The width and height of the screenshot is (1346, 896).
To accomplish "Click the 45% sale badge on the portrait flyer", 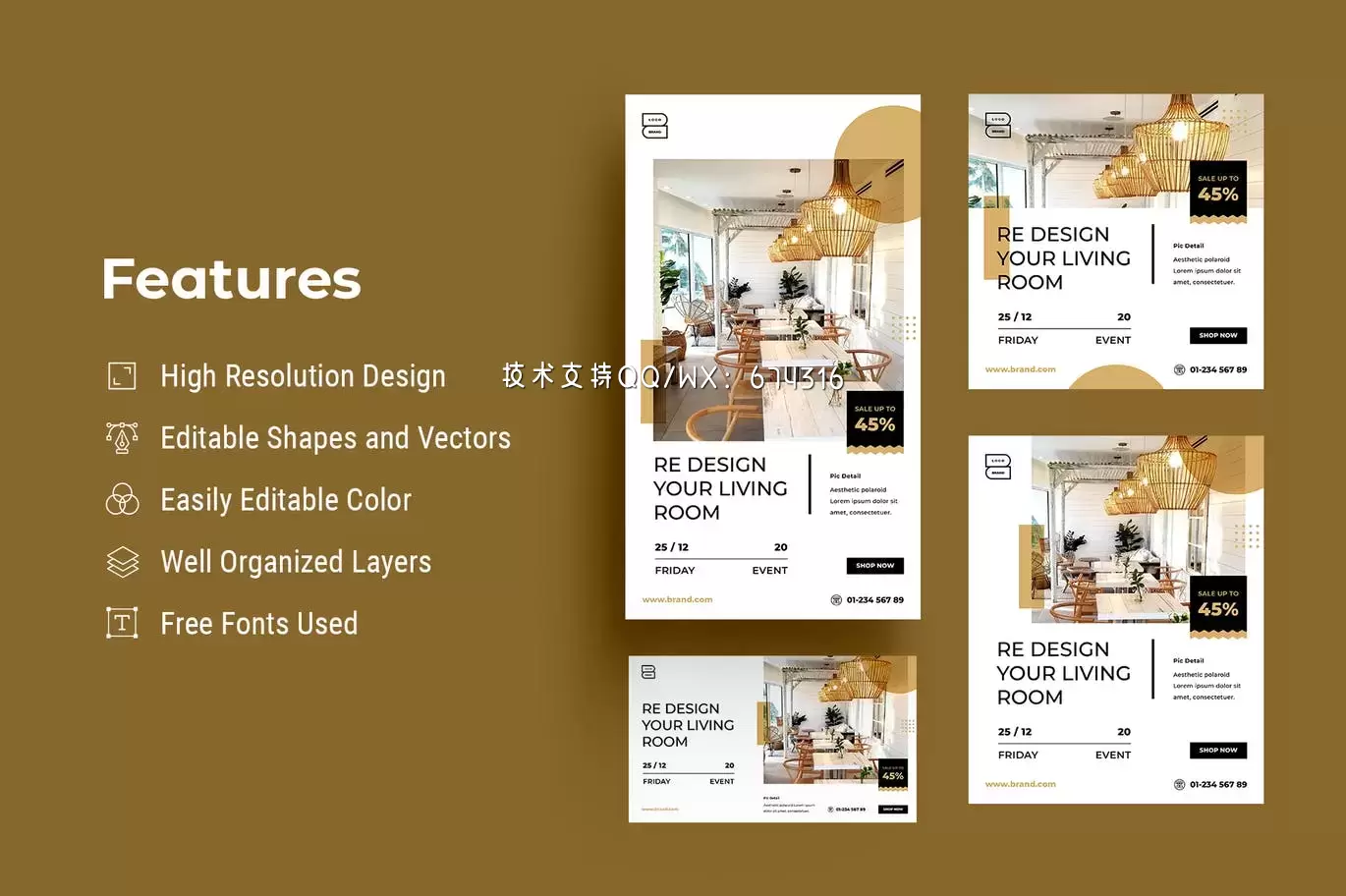I will tap(874, 422).
